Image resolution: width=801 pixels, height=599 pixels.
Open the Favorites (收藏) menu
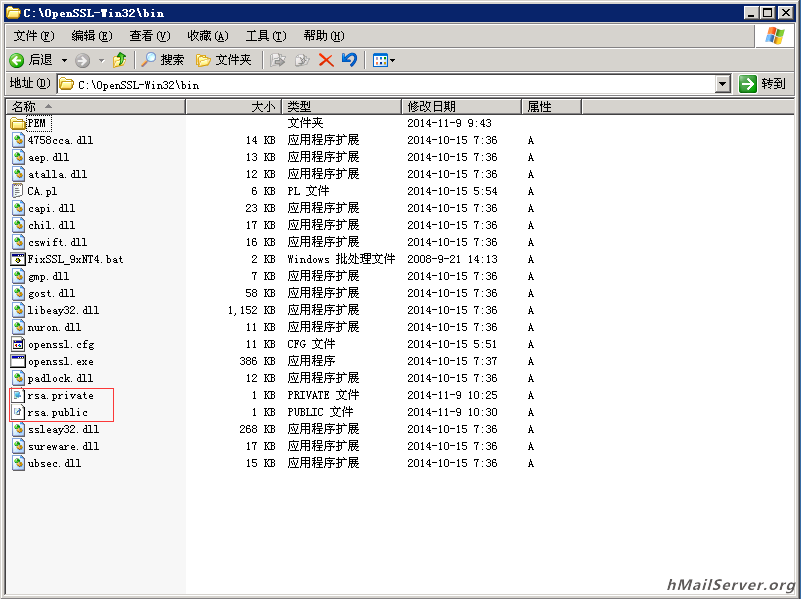click(207, 36)
